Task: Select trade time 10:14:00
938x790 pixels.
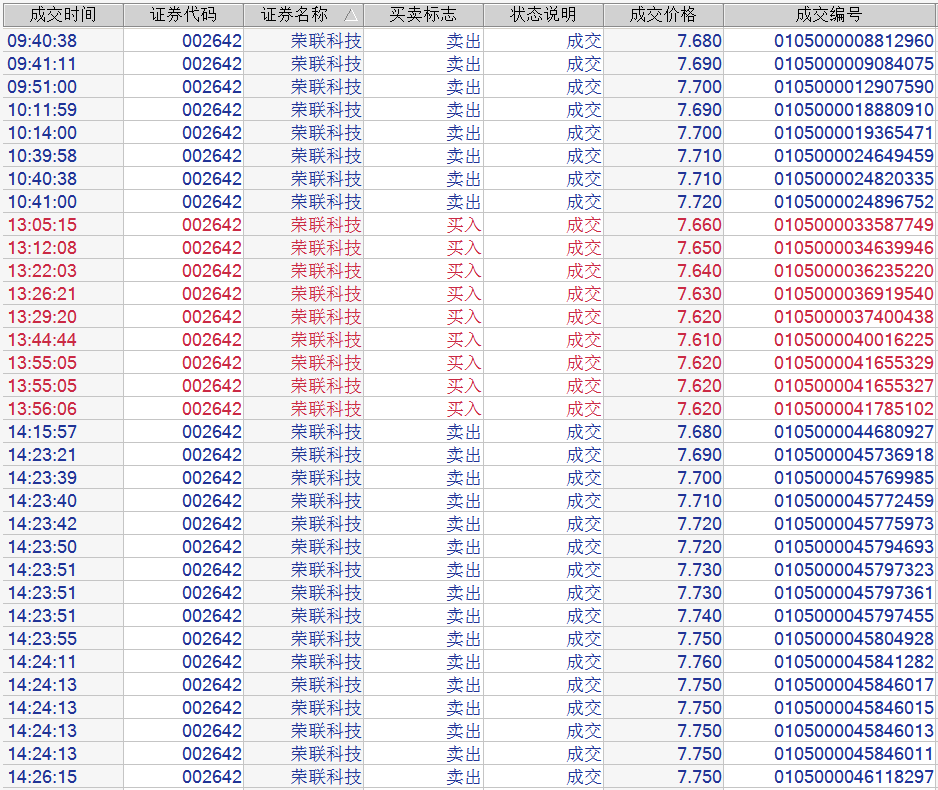Action: 42,133
